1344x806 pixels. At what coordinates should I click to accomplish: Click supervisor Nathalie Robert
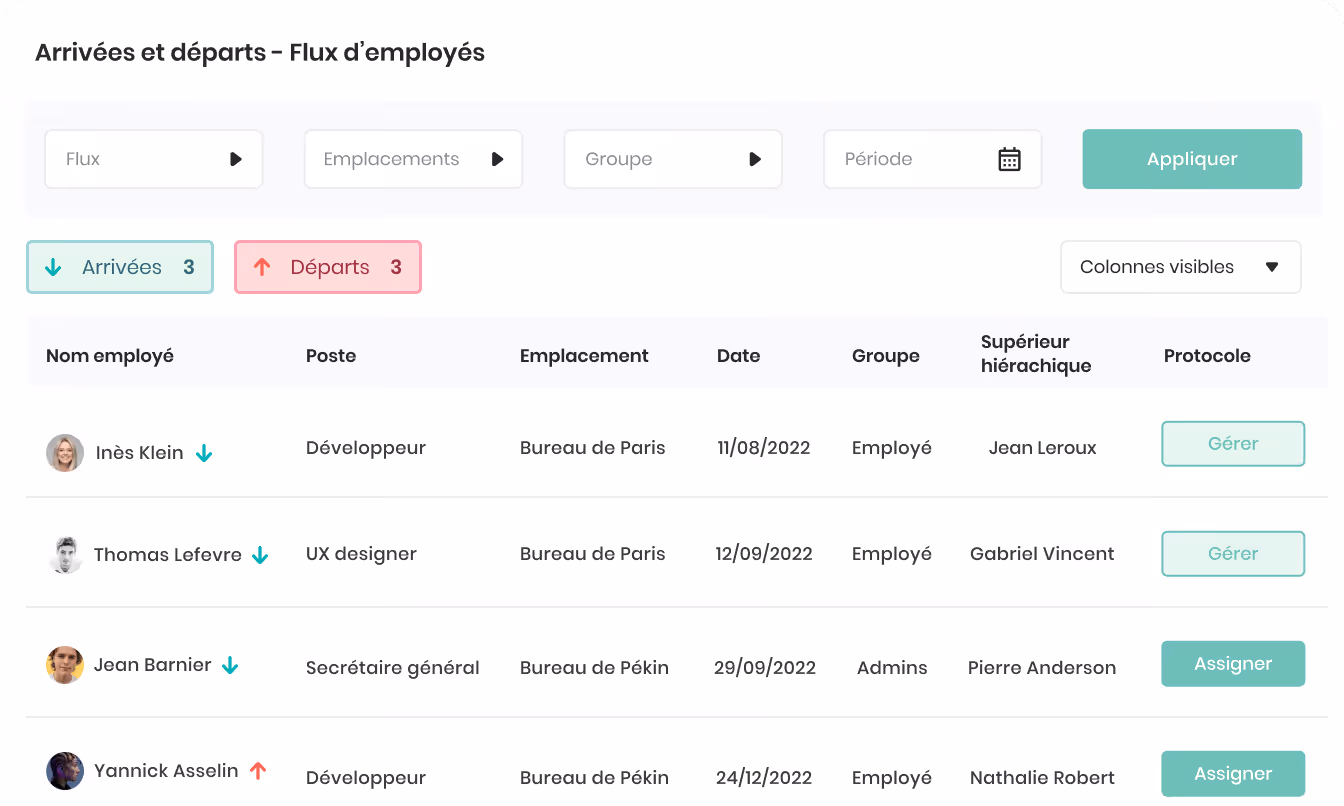coord(1042,778)
